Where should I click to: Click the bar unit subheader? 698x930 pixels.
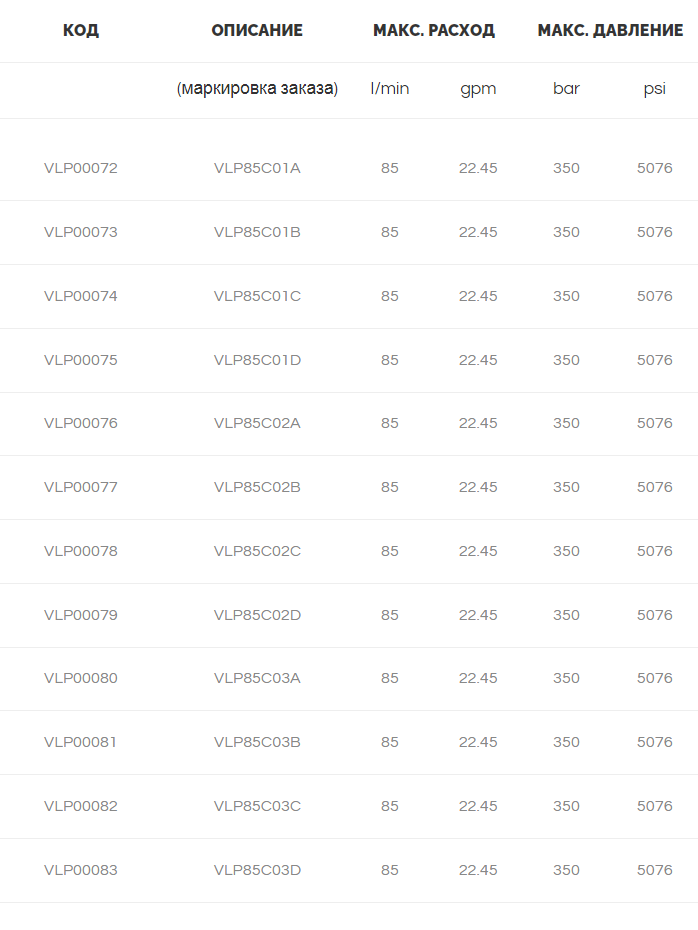click(x=566, y=89)
